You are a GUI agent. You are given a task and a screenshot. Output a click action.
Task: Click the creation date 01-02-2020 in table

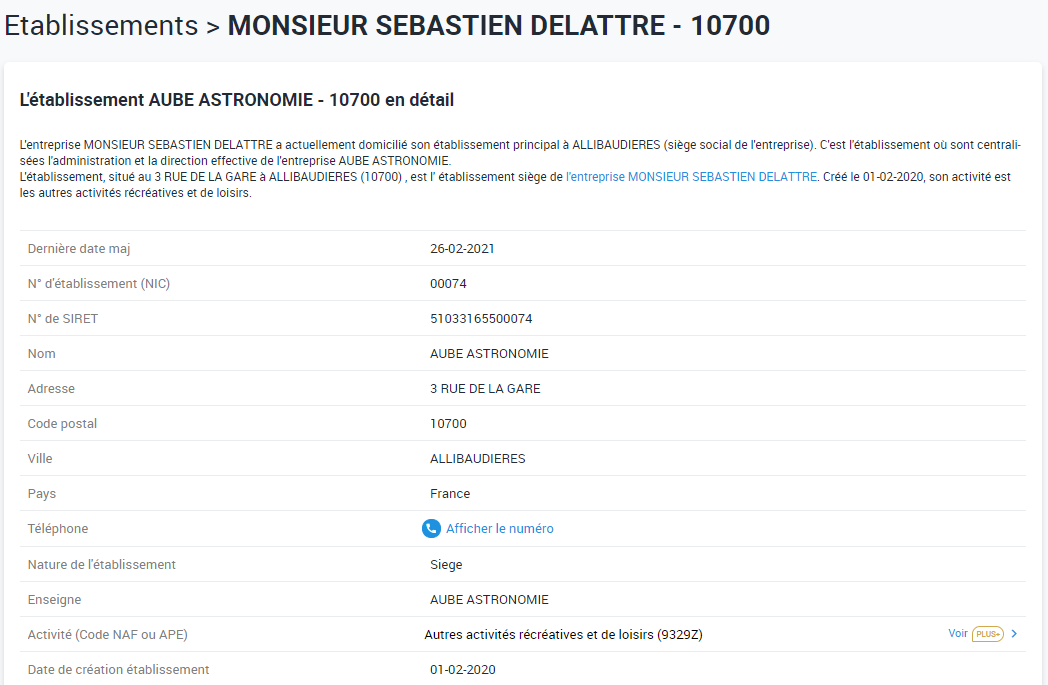coord(462,670)
